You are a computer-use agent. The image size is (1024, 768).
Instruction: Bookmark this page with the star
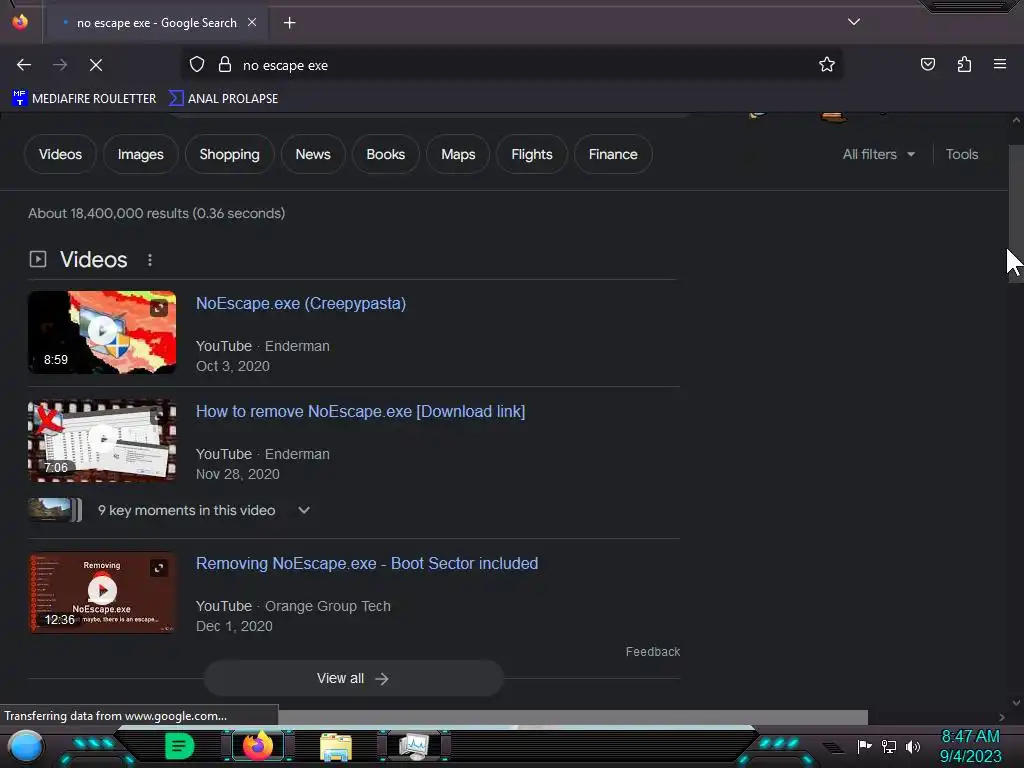coord(827,64)
